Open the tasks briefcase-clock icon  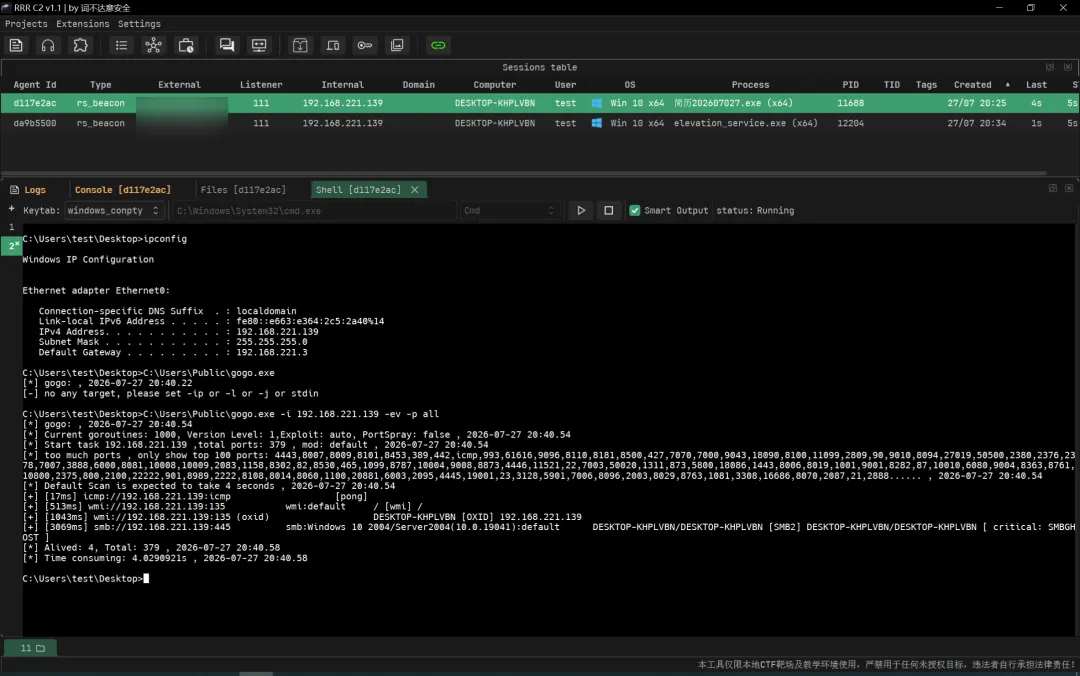[186, 45]
